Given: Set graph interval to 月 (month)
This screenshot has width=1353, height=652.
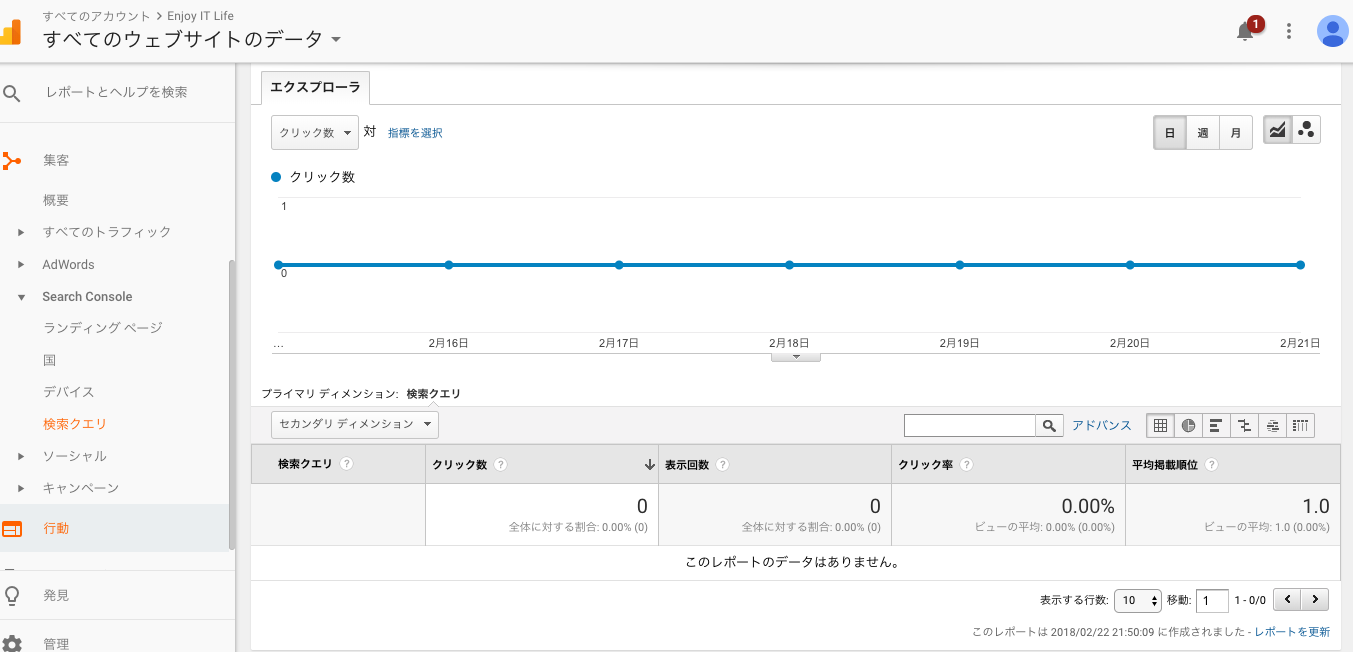Looking at the screenshot, I should click(x=1236, y=133).
